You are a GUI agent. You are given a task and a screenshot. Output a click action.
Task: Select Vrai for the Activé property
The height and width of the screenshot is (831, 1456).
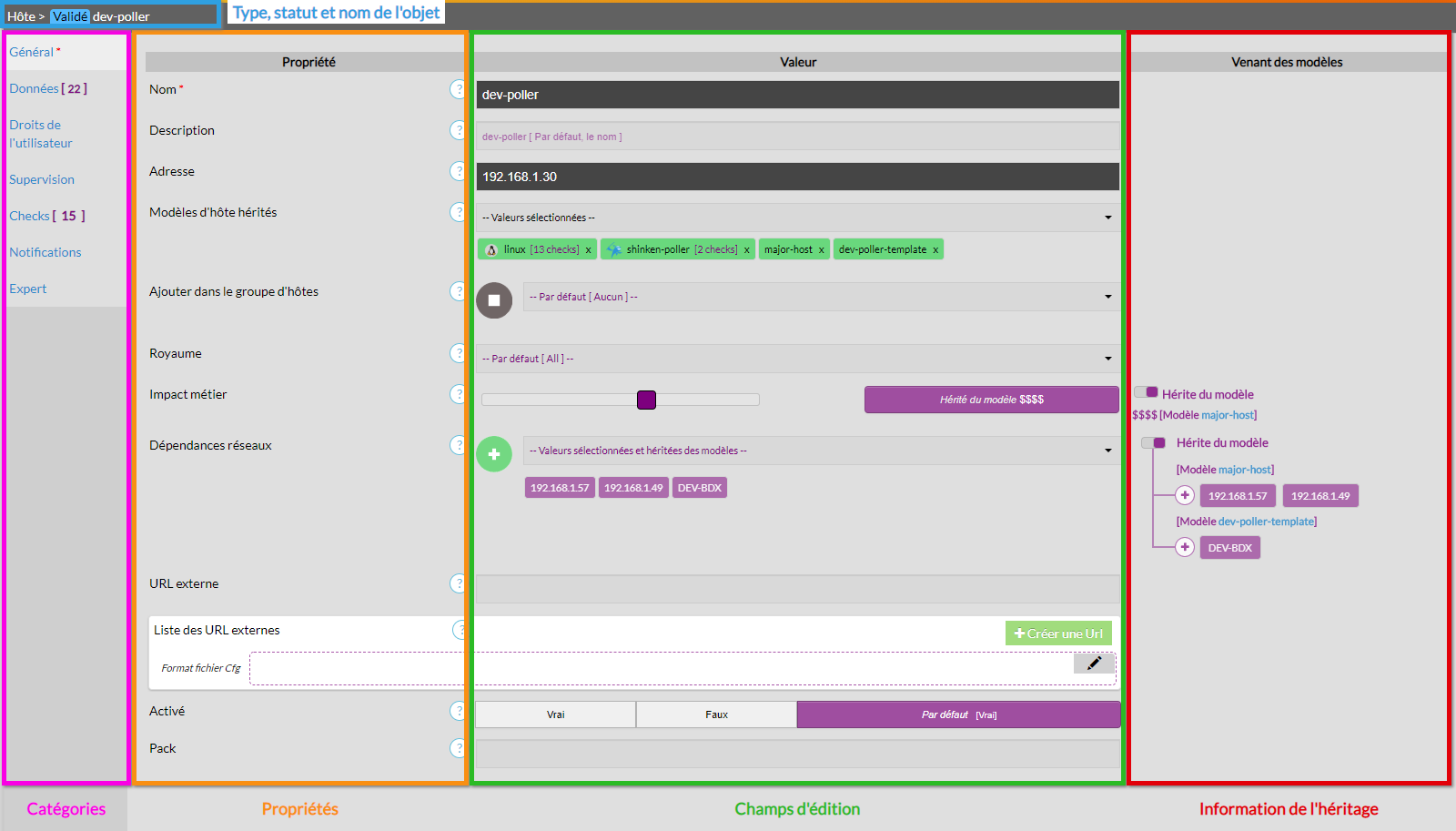click(x=555, y=714)
